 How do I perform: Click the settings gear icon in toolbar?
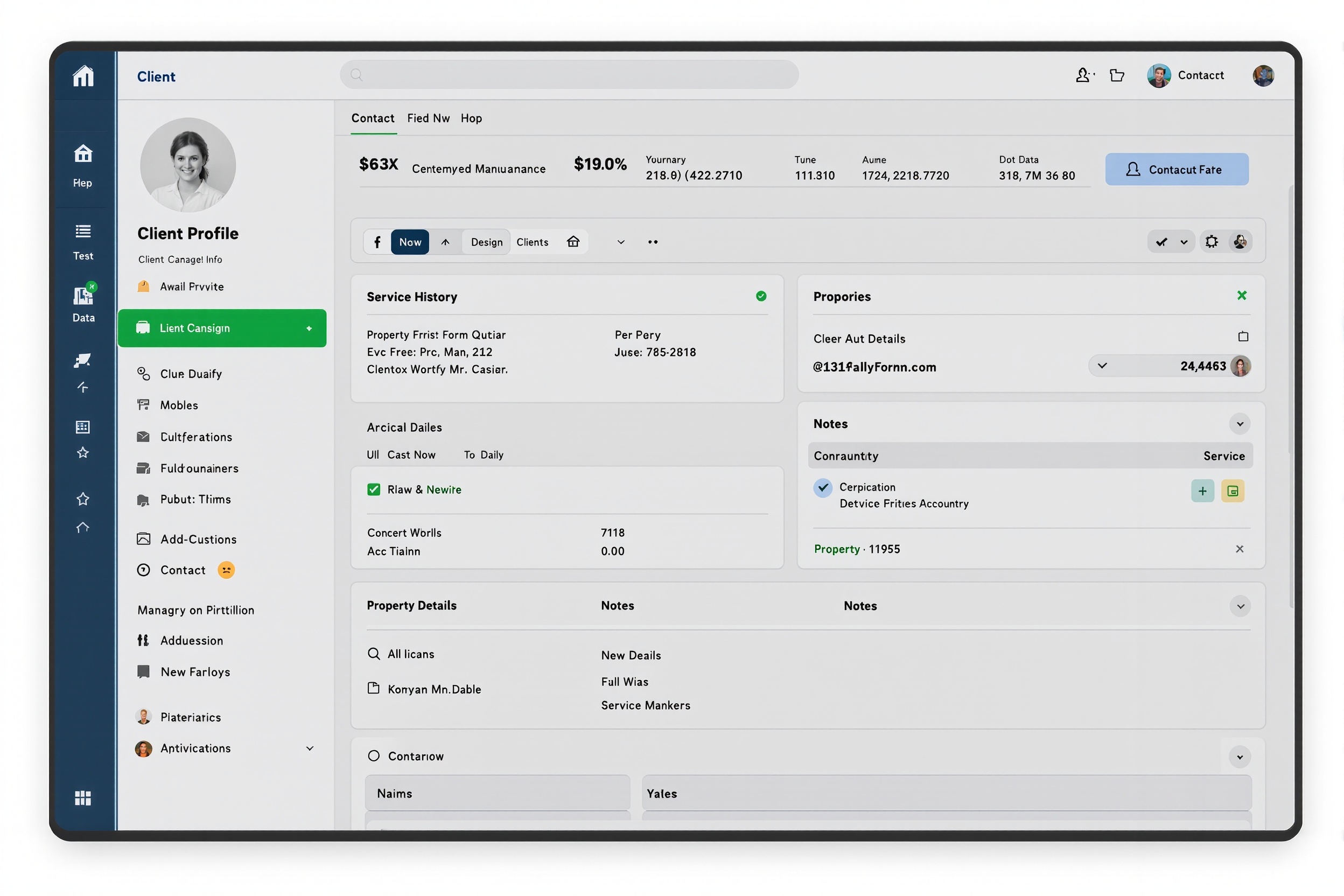(1212, 242)
